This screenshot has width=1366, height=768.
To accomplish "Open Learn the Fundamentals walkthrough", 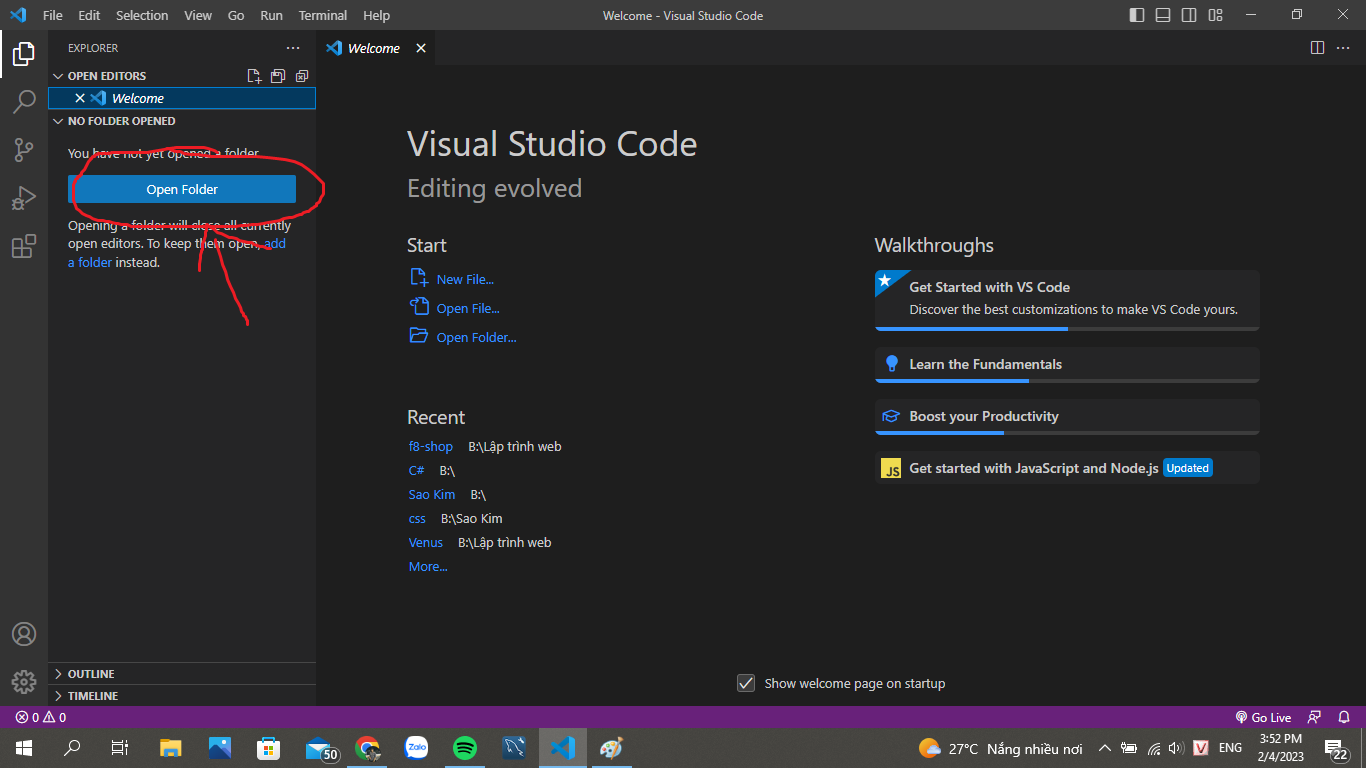I will [1067, 365].
